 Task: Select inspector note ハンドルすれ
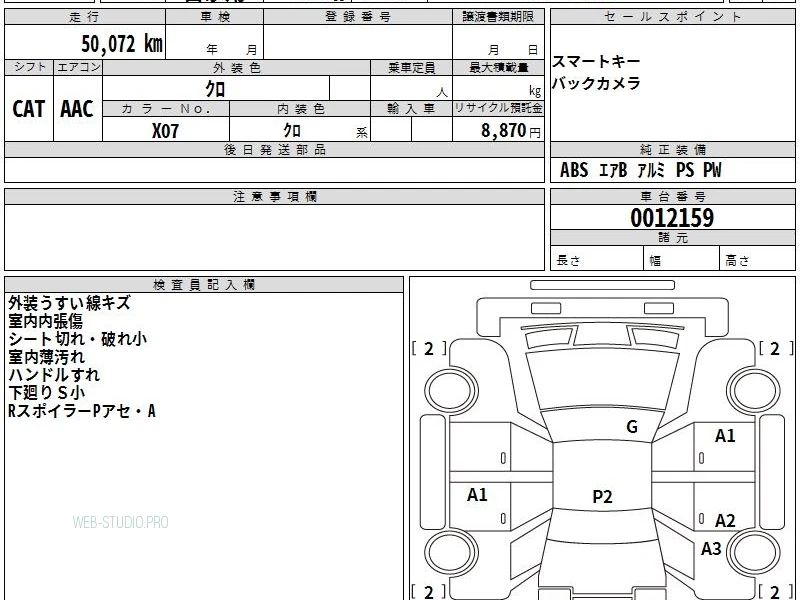coord(54,375)
